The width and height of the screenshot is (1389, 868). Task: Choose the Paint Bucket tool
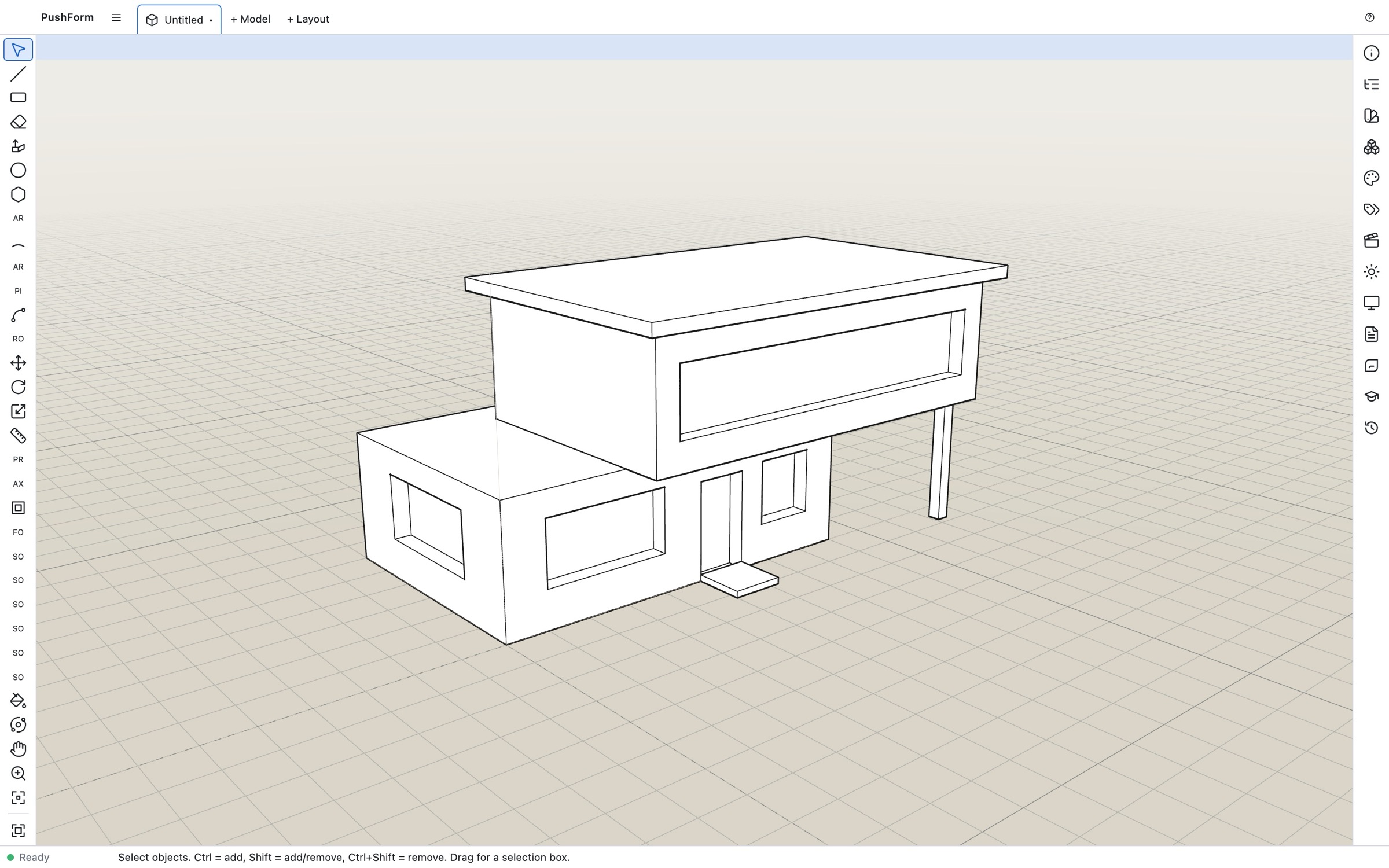pos(18,701)
